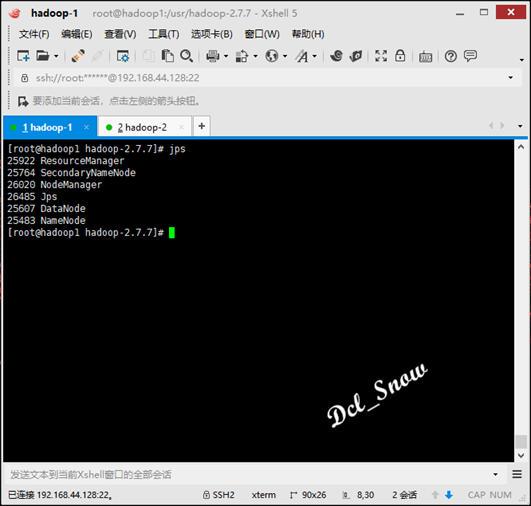
Task: Click tab scroll left arrow
Action: tap(491, 126)
